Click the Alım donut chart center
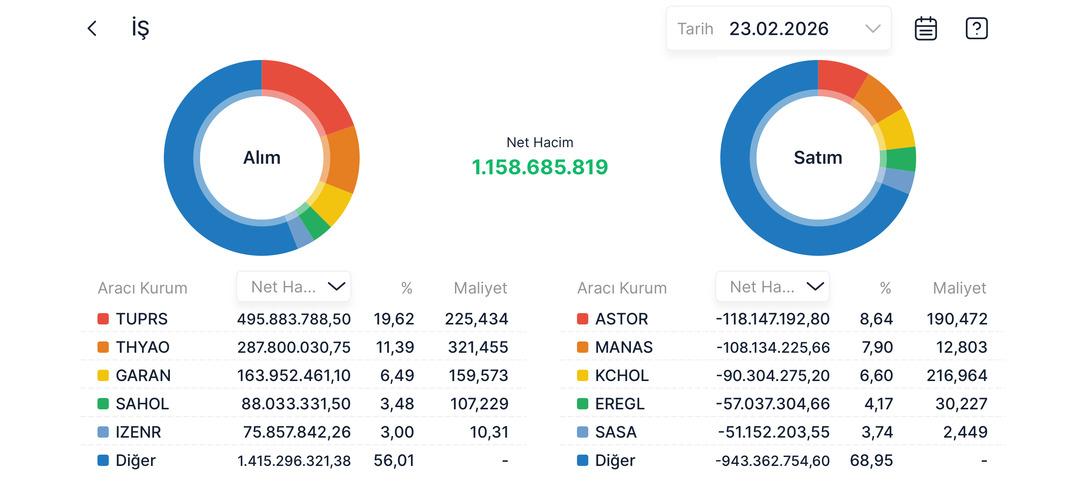Image resolution: width=1080 pixels, height=498 pixels. click(x=261, y=158)
